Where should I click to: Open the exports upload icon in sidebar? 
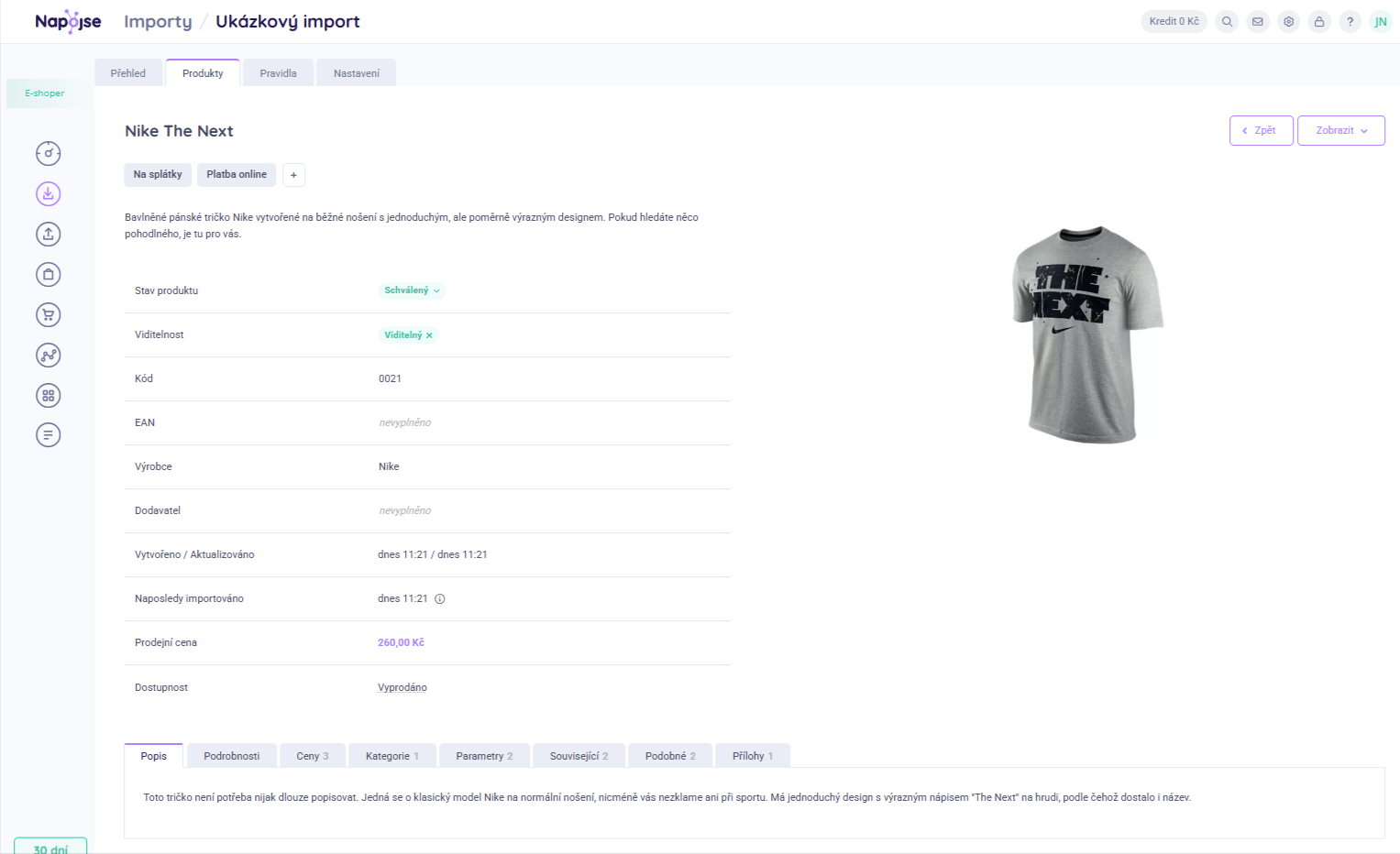(48, 234)
